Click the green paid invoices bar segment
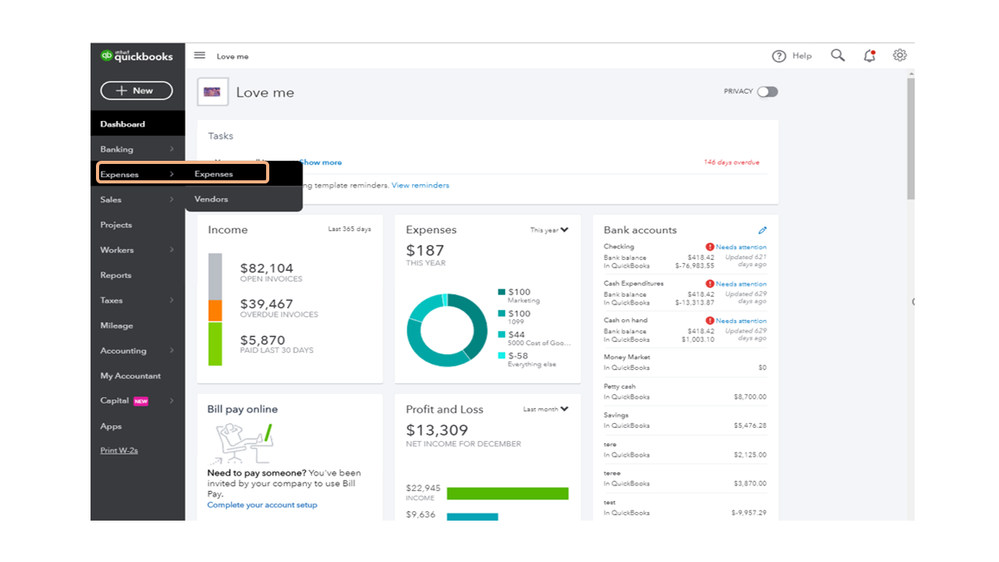Screen dimensions: 999x562 pos(215,344)
